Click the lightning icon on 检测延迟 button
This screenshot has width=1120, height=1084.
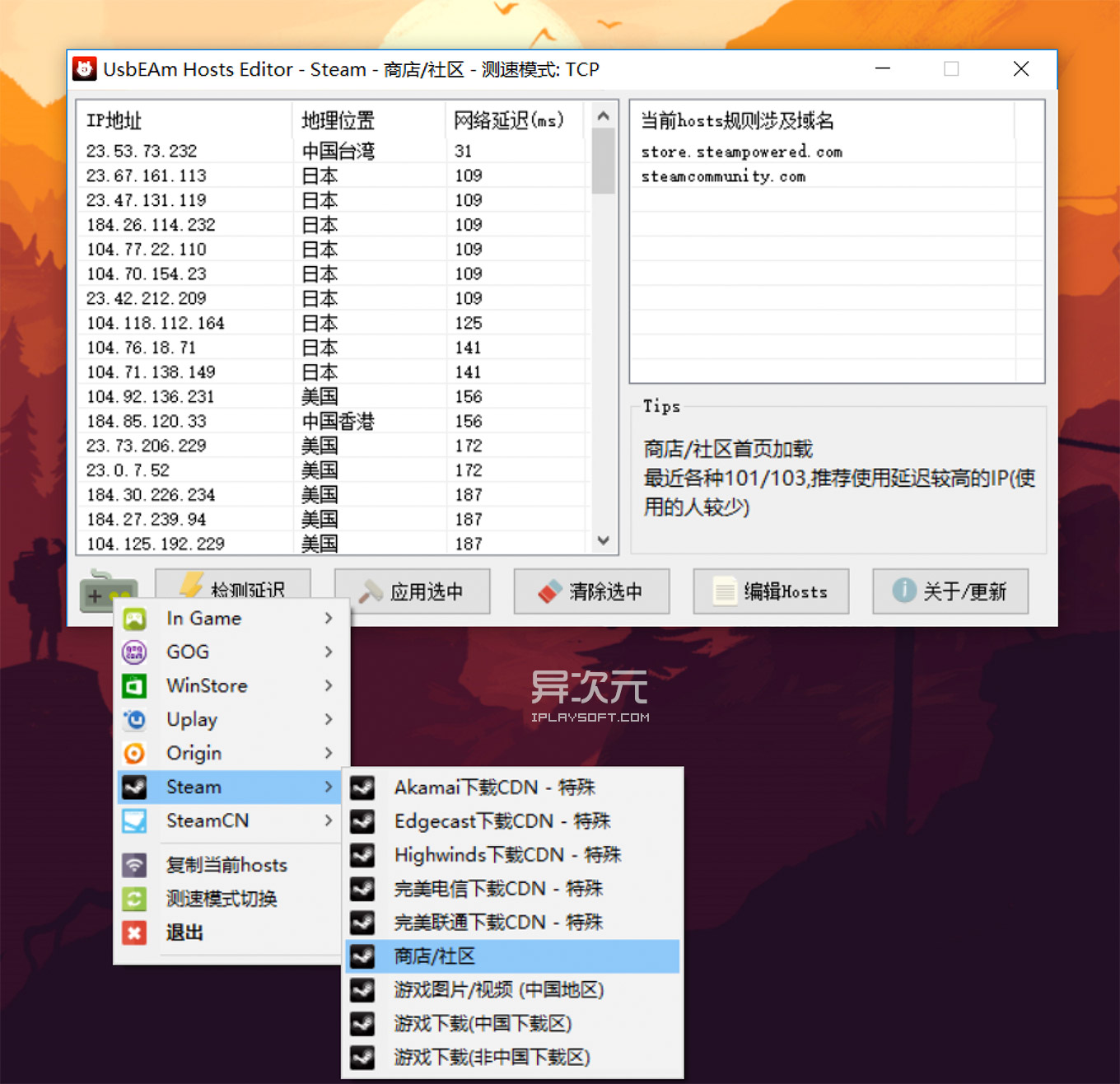[191, 586]
